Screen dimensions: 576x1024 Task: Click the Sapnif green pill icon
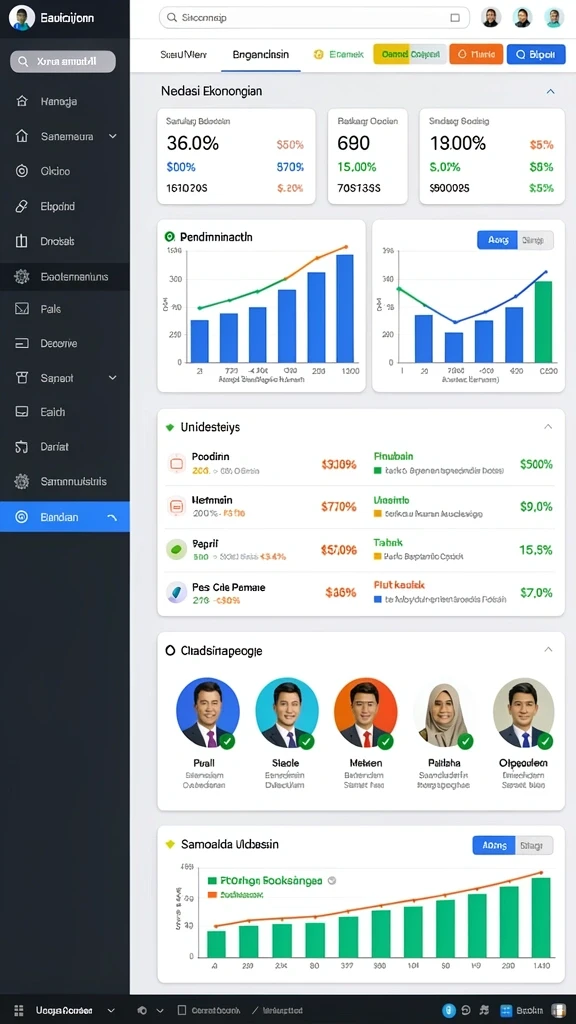[x=176, y=549]
